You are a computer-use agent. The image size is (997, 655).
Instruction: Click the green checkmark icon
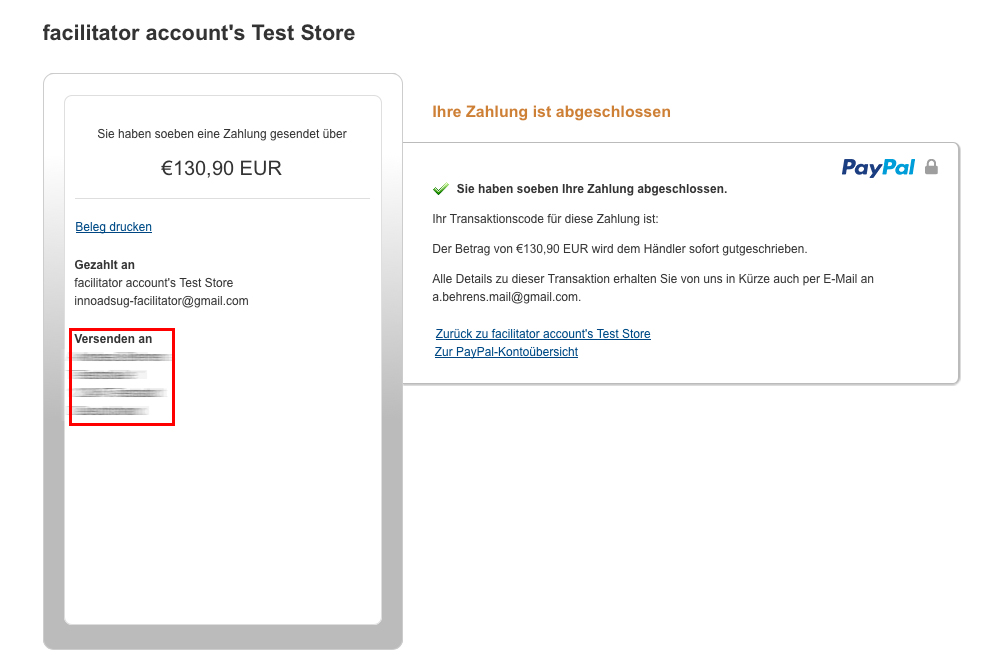coord(440,188)
